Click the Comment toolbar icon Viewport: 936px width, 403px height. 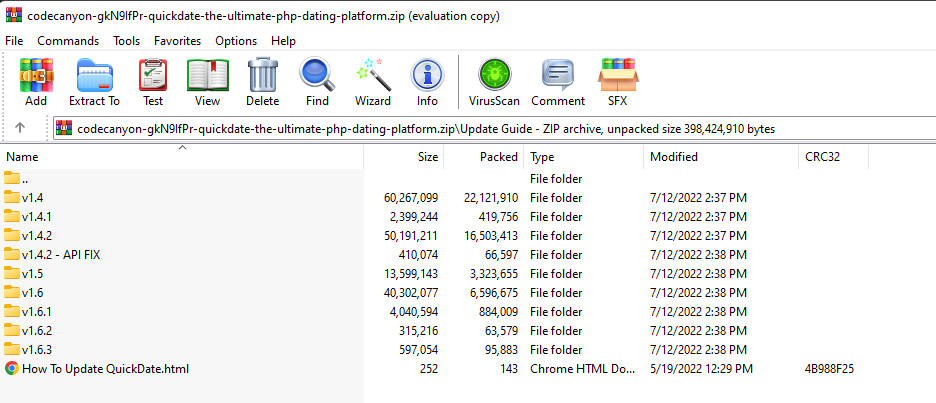coord(558,75)
